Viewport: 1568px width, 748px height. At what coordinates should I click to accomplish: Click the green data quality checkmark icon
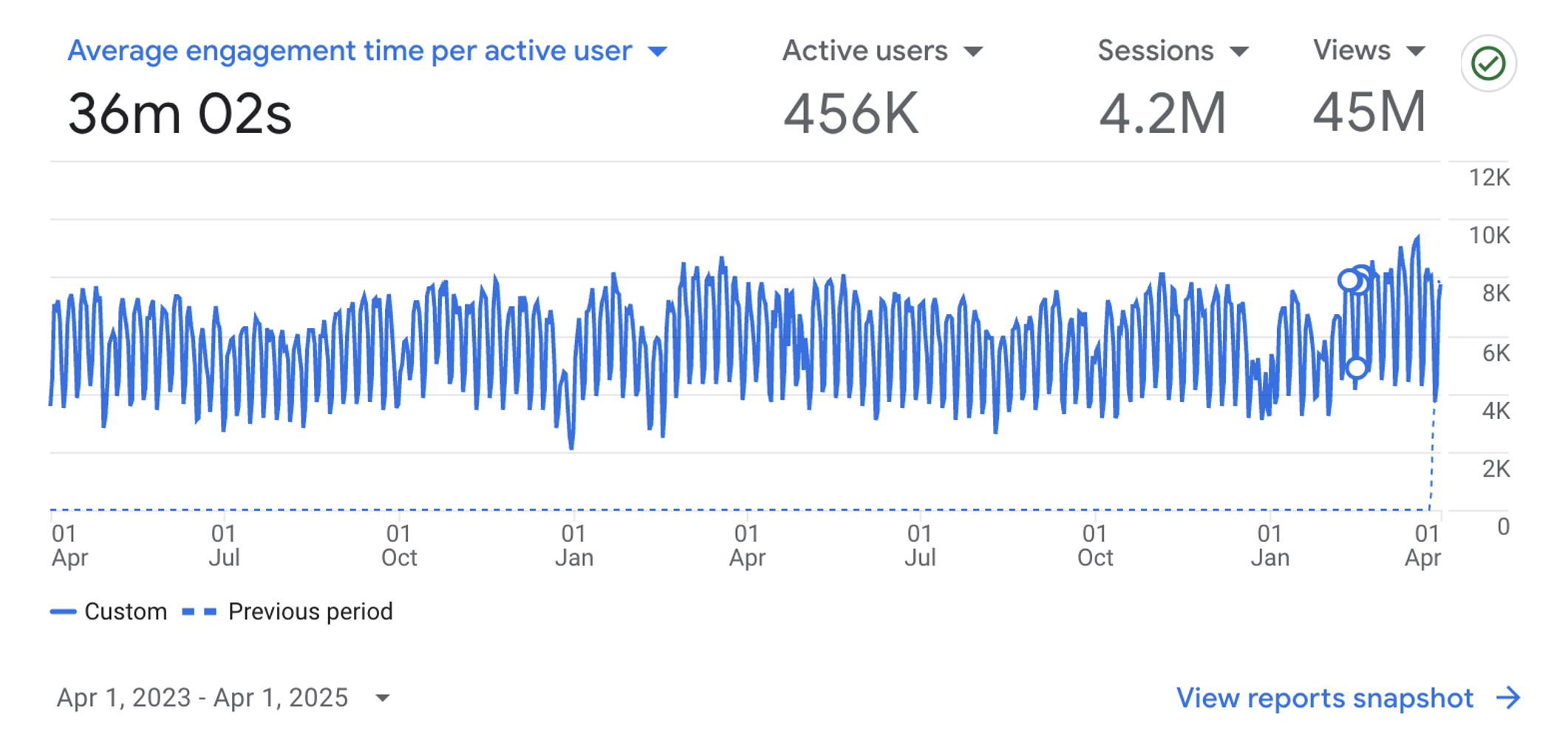tap(1487, 64)
